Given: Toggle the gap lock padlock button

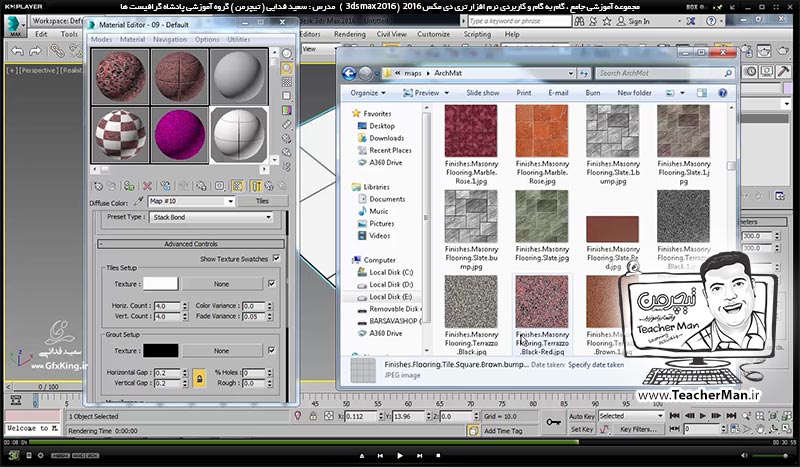Looking at the screenshot, I should 199,378.
